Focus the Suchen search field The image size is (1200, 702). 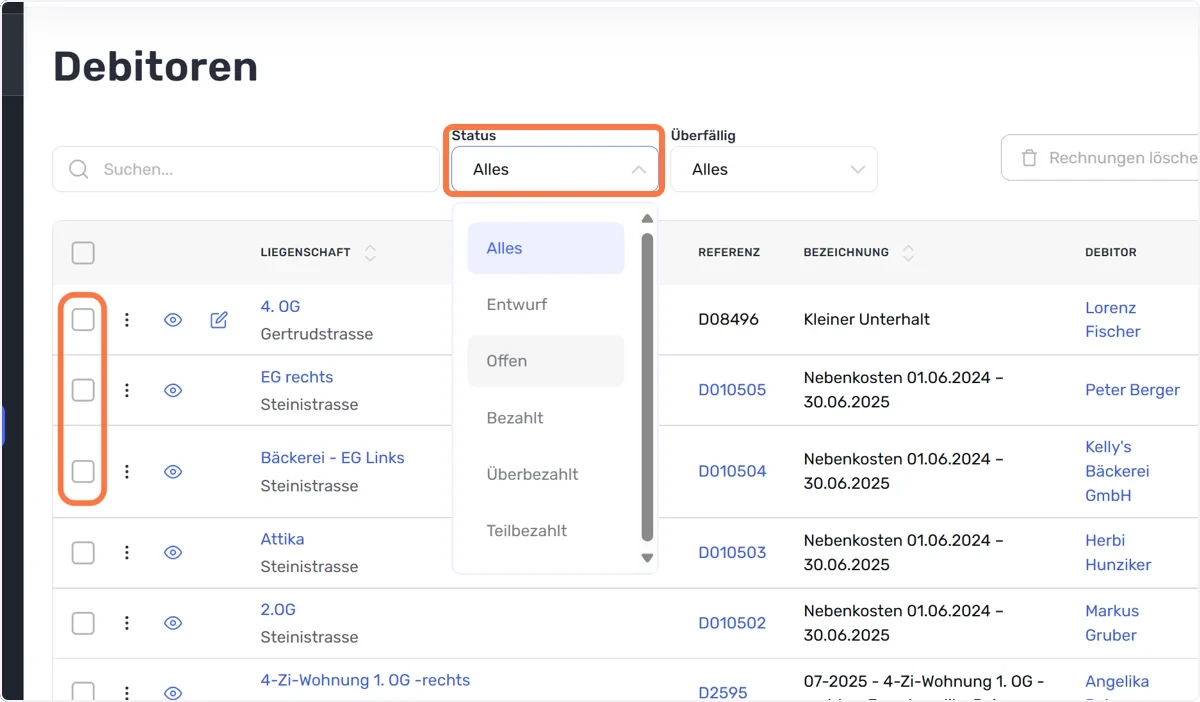(x=246, y=170)
